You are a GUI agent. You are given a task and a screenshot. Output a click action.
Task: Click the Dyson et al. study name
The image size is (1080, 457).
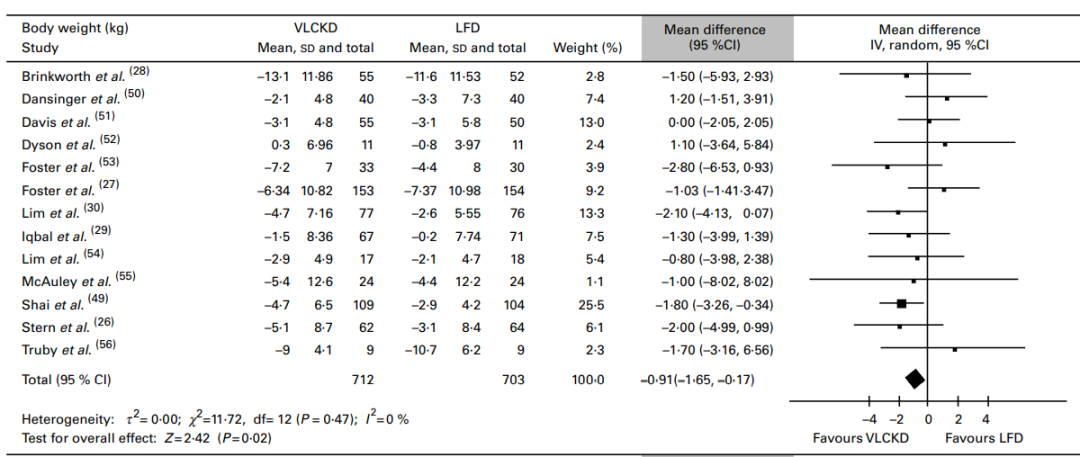pyautogui.click(x=54, y=144)
